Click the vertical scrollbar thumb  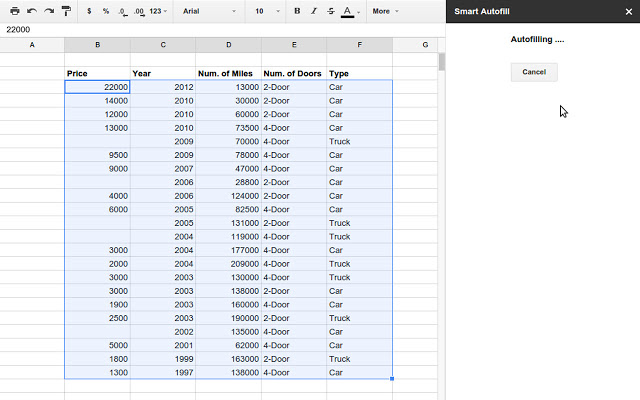click(442, 62)
